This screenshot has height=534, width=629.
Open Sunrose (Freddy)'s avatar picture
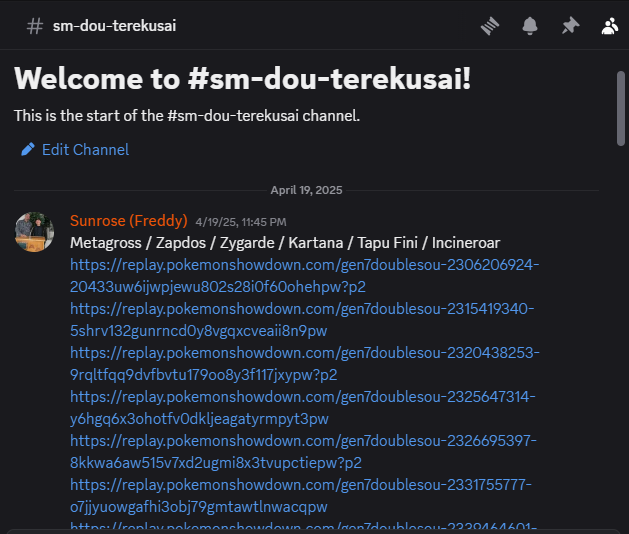[x=34, y=232]
